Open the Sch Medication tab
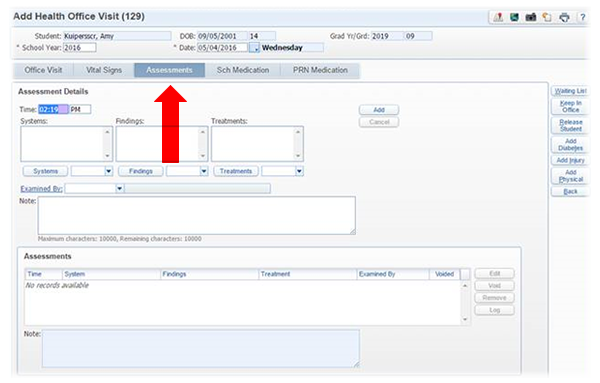600x383 pixels. click(x=243, y=70)
